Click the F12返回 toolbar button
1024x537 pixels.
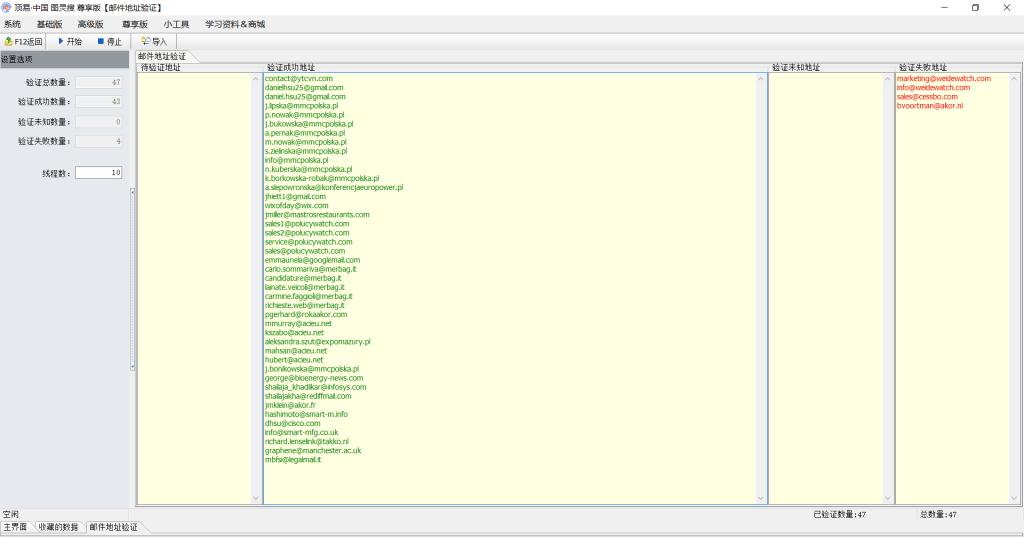(x=23, y=42)
